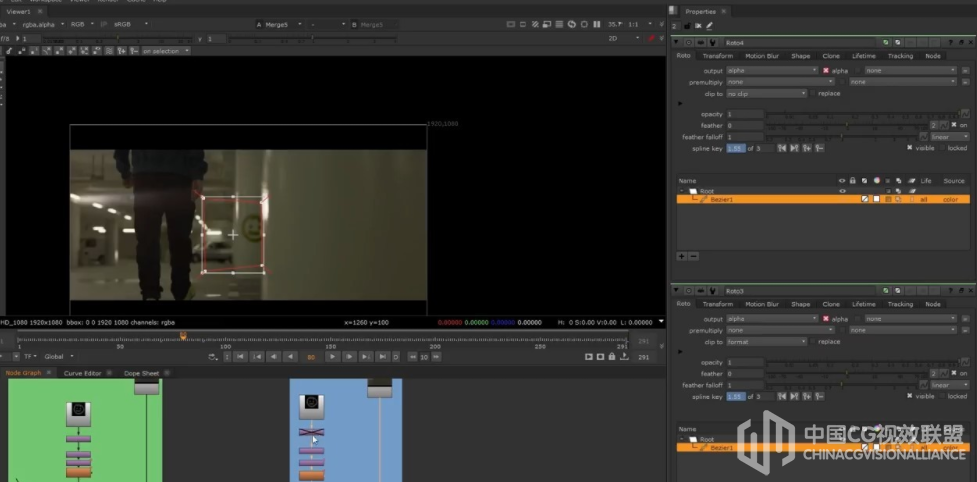Image resolution: width=977 pixels, height=482 pixels.
Task: Open opacity animation curve menu in Roto4
Action: [965, 114]
